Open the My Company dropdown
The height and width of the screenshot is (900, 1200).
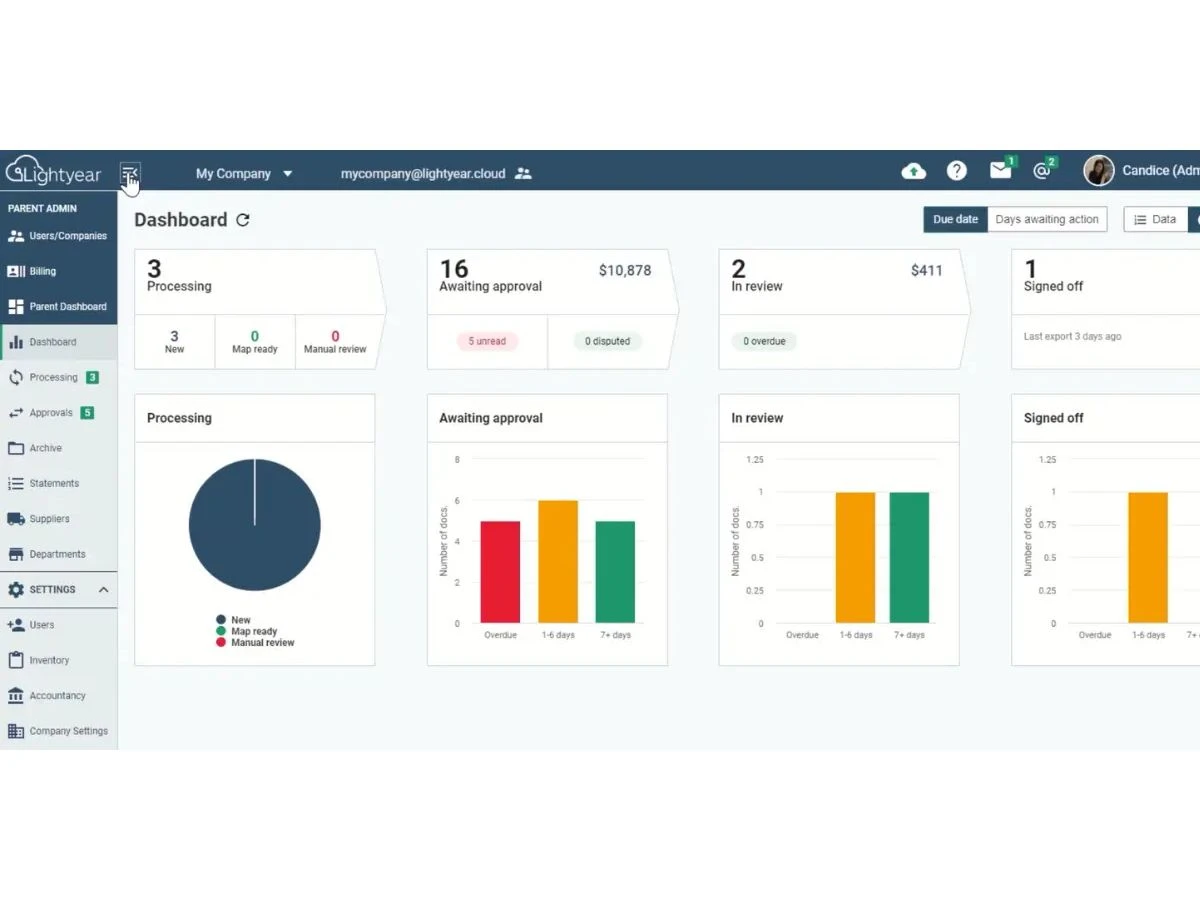[244, 174]
